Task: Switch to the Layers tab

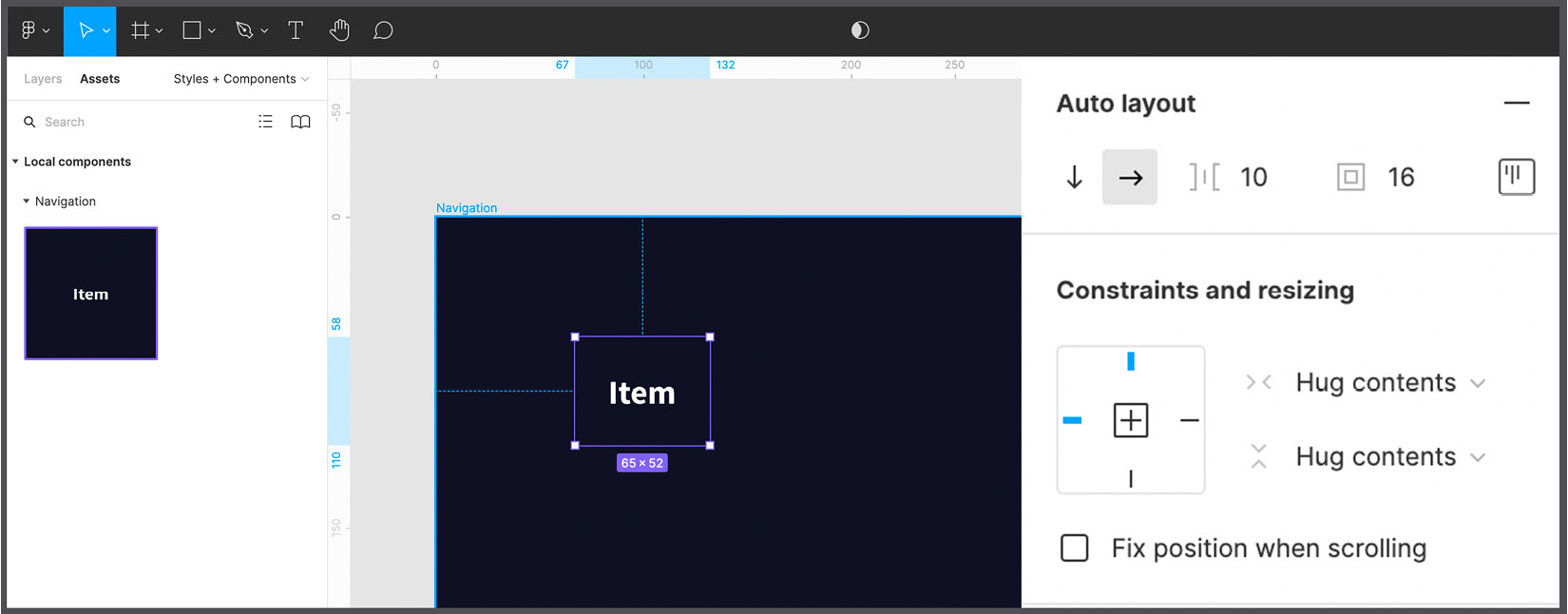Action: point(43,79)
